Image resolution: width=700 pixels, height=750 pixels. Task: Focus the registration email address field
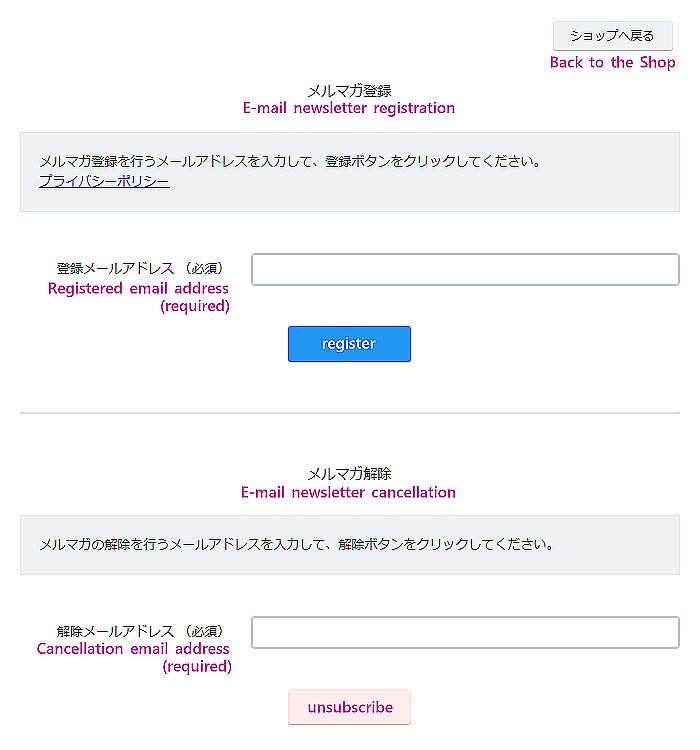(x=465, y=269)
